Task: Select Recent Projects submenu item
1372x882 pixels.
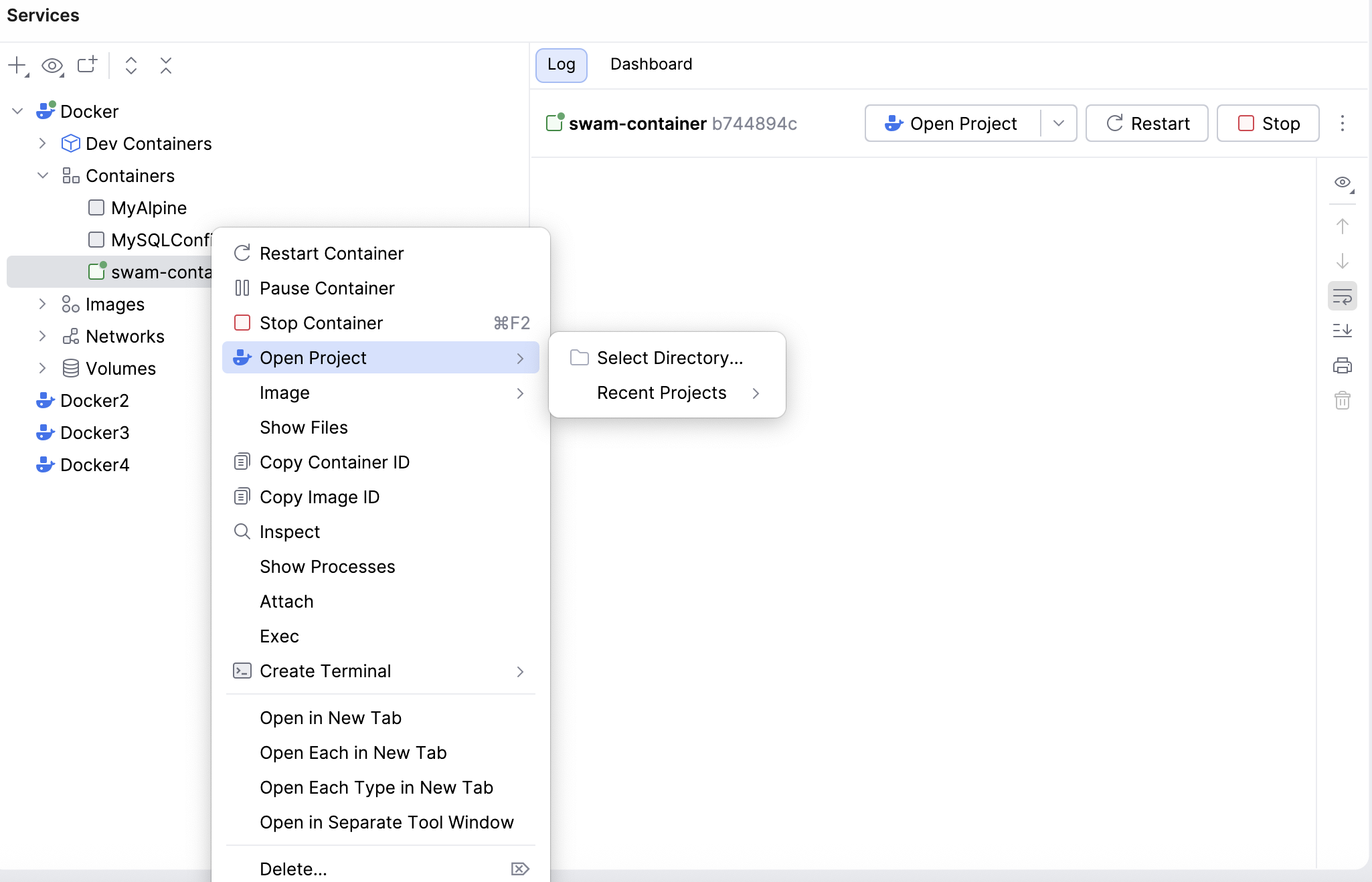Action: [661, 393]
